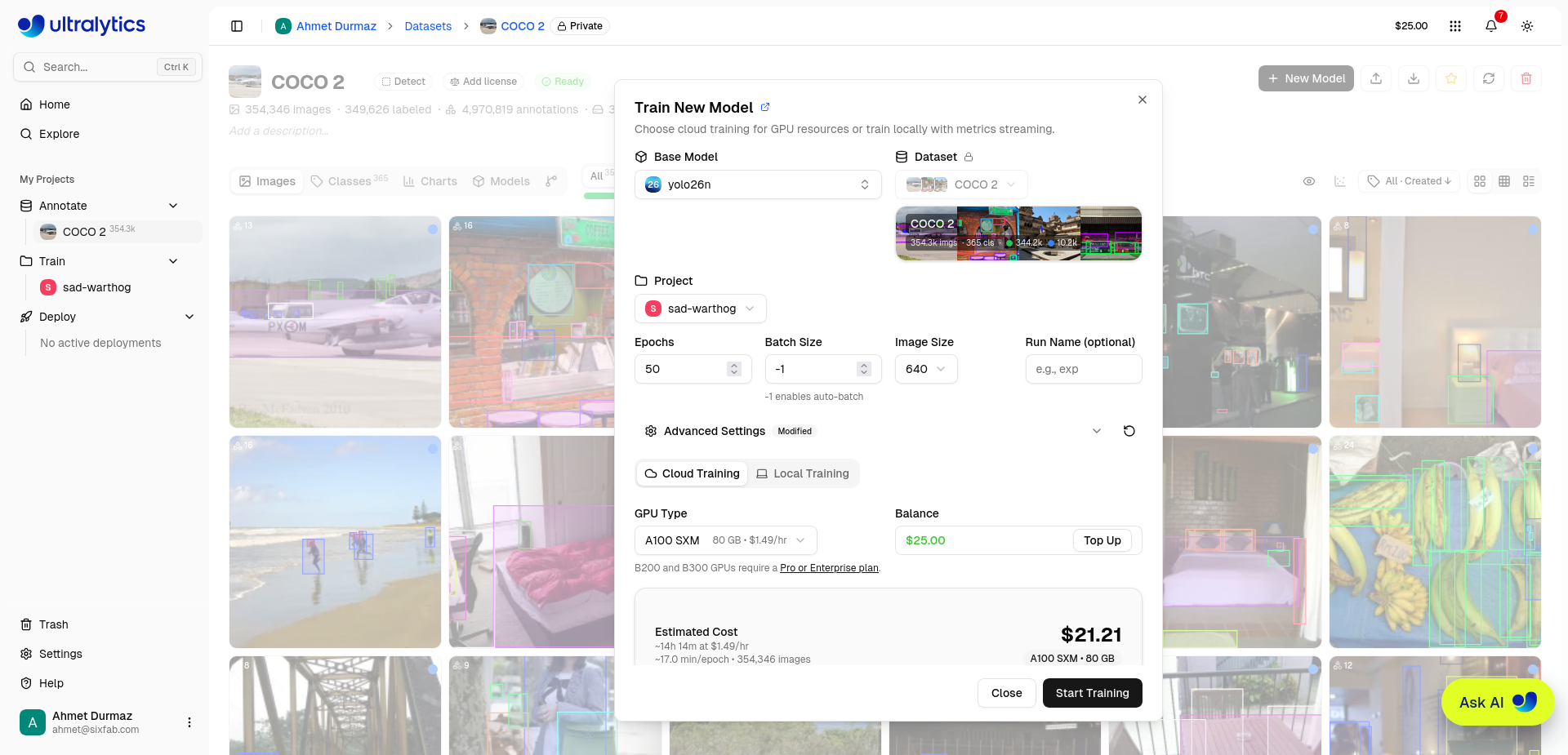Click the Run Name input field
The image size is (1568, 755).
pos(1084,369)
